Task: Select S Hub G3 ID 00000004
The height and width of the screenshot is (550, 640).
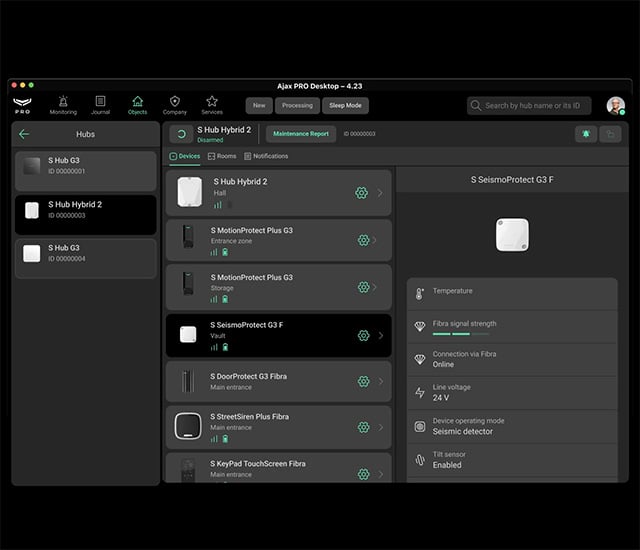Action: tap(86, 258)
